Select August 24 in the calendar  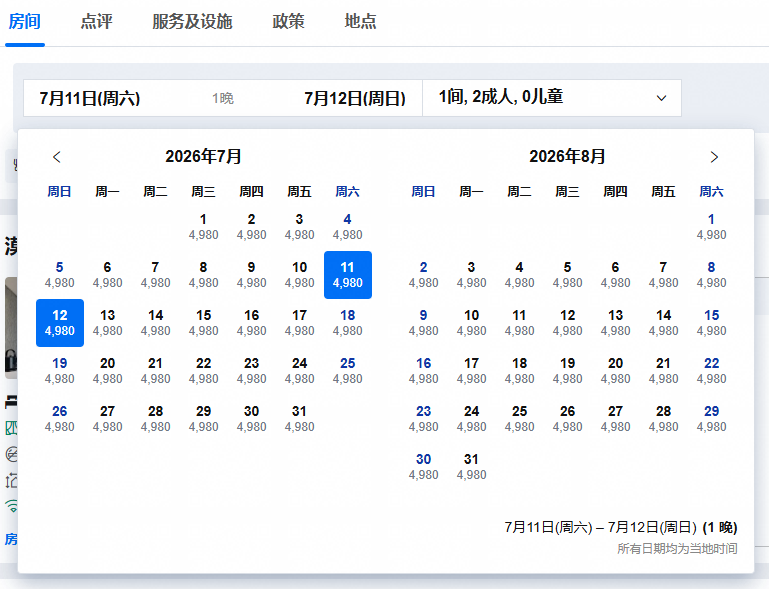(x=471, y=419)
